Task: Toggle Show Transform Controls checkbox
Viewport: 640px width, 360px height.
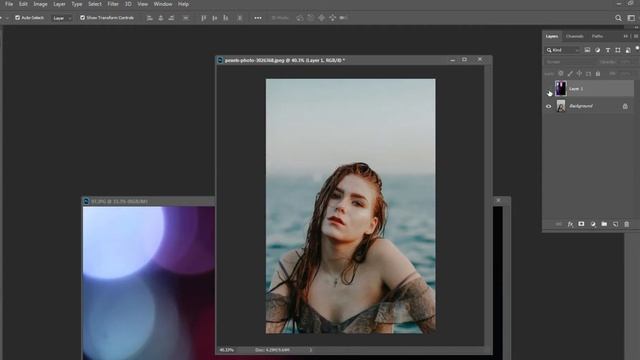Action: [82, 18]
